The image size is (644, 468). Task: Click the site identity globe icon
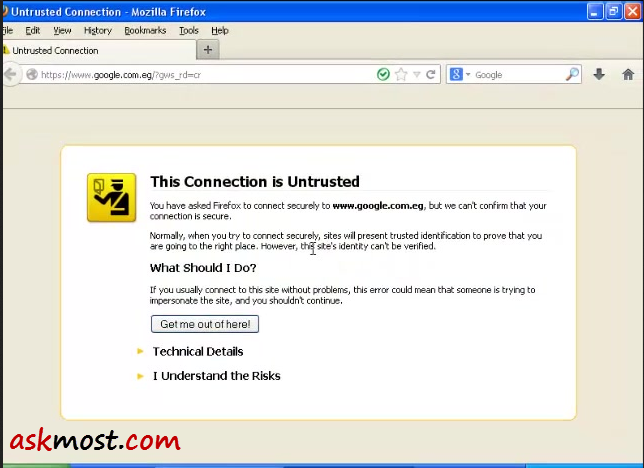(x=32, y=74)
